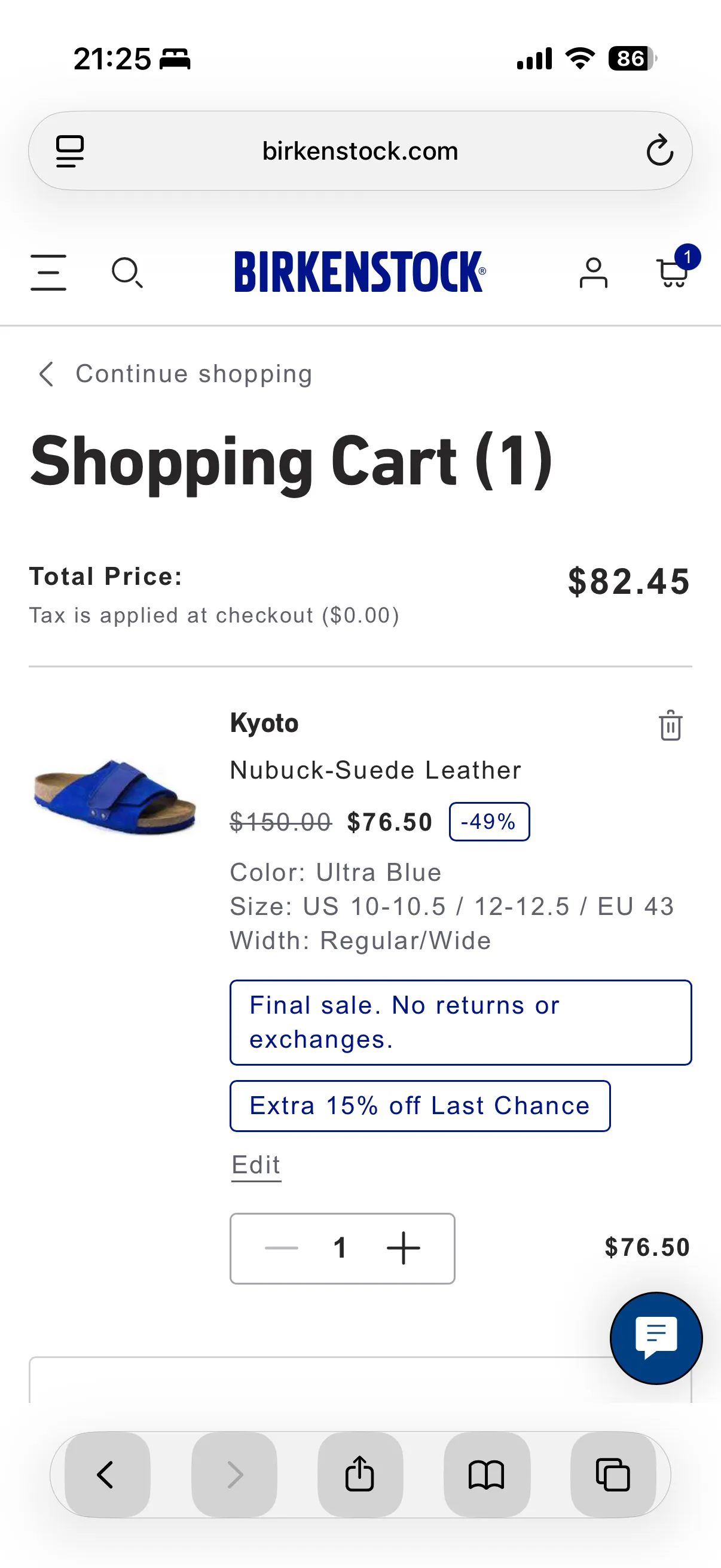
Task: Delete Kyoto item with trash icon
Action: pyautogui.click(x=671, y=725)
